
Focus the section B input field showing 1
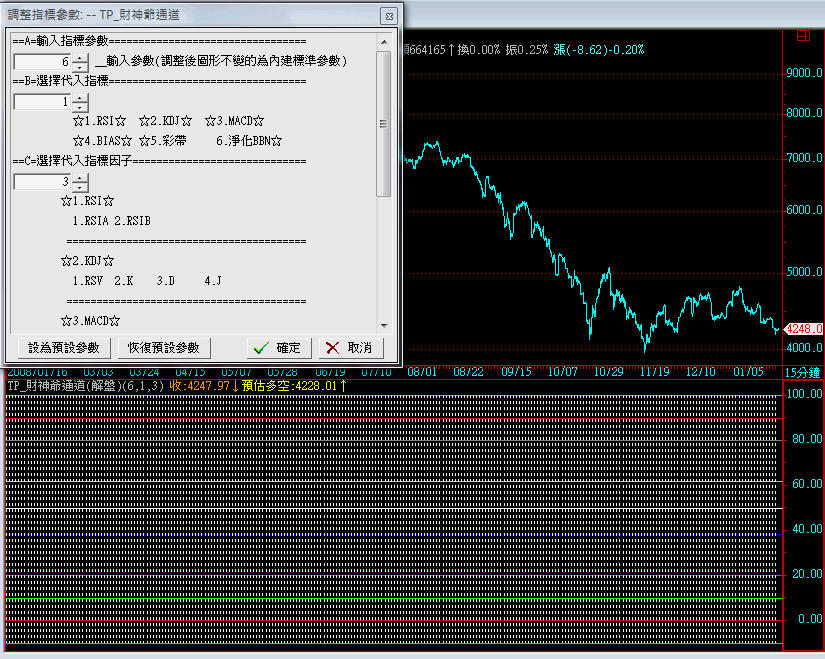43,102
